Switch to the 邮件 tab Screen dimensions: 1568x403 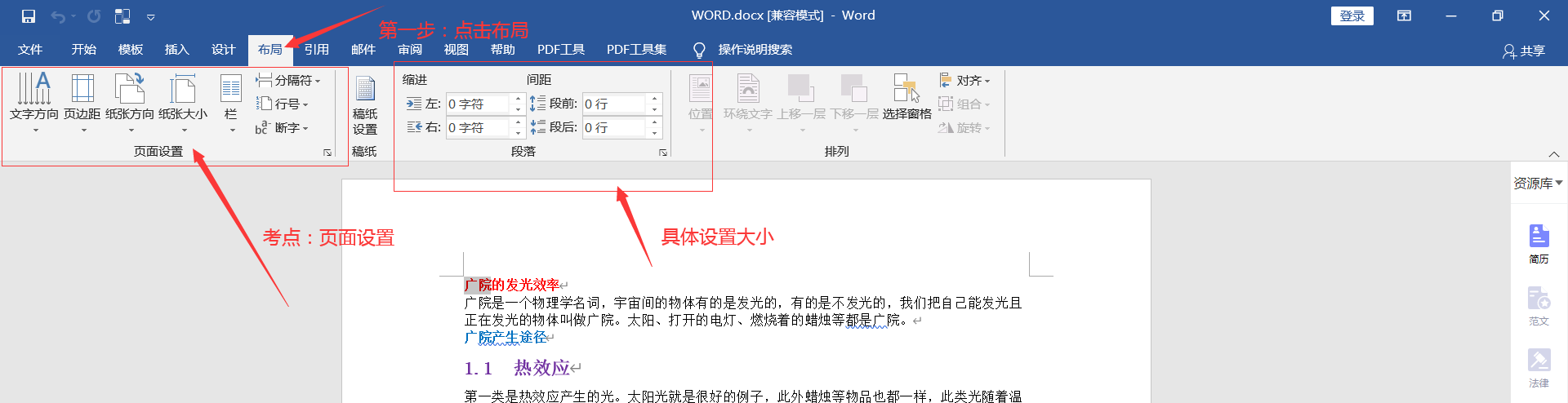363,50
